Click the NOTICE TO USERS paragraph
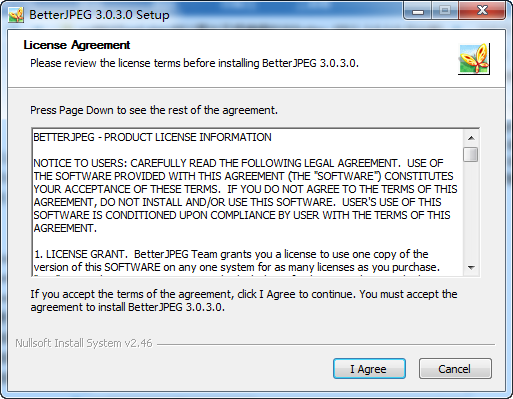The height and width of the screenshot is (399, 513). tap(245, 195)
